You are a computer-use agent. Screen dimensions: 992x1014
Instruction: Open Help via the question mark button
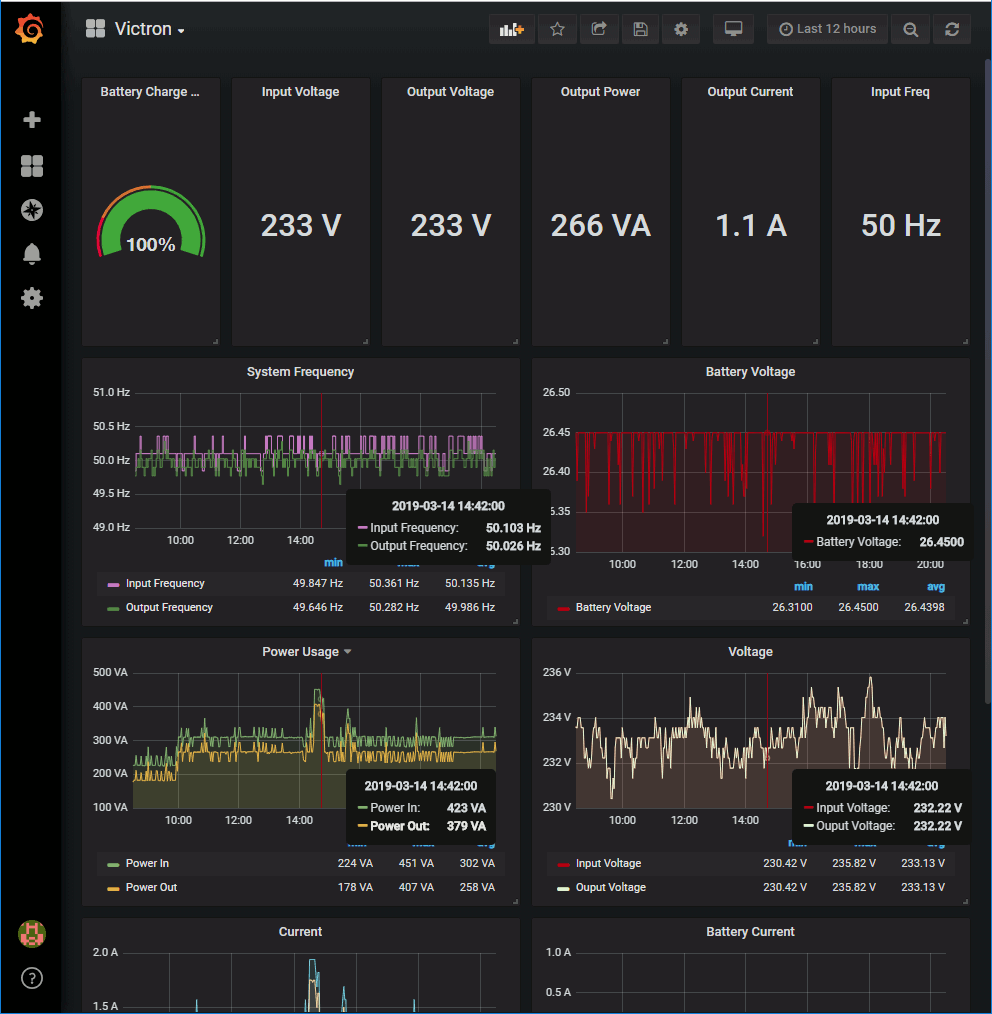tap(31, 978)
